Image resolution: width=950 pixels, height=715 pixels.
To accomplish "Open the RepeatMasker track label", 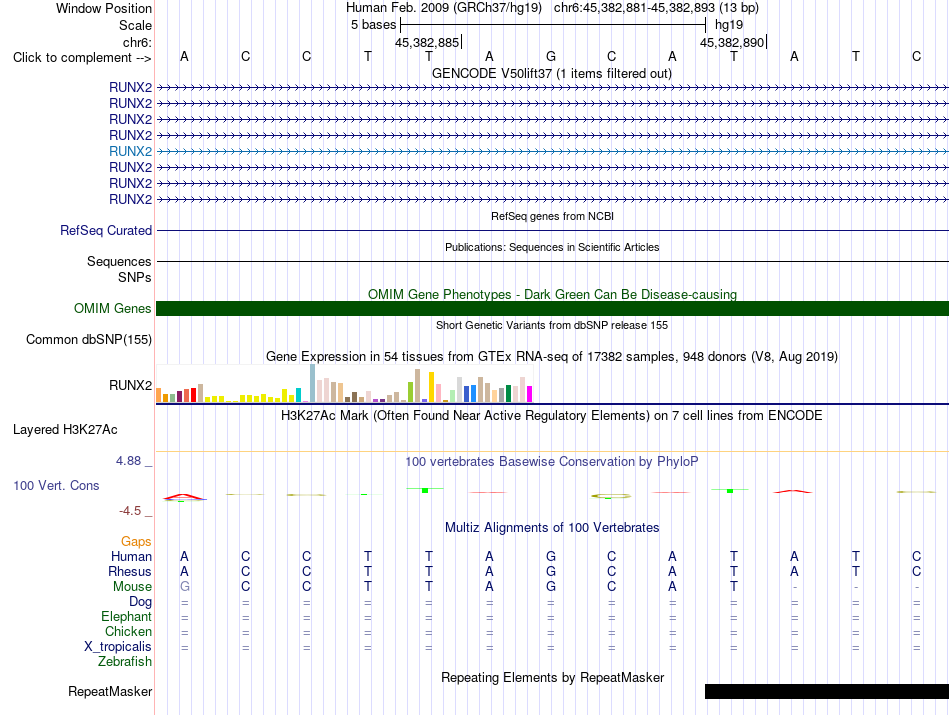I will click(x=110, y=691).
